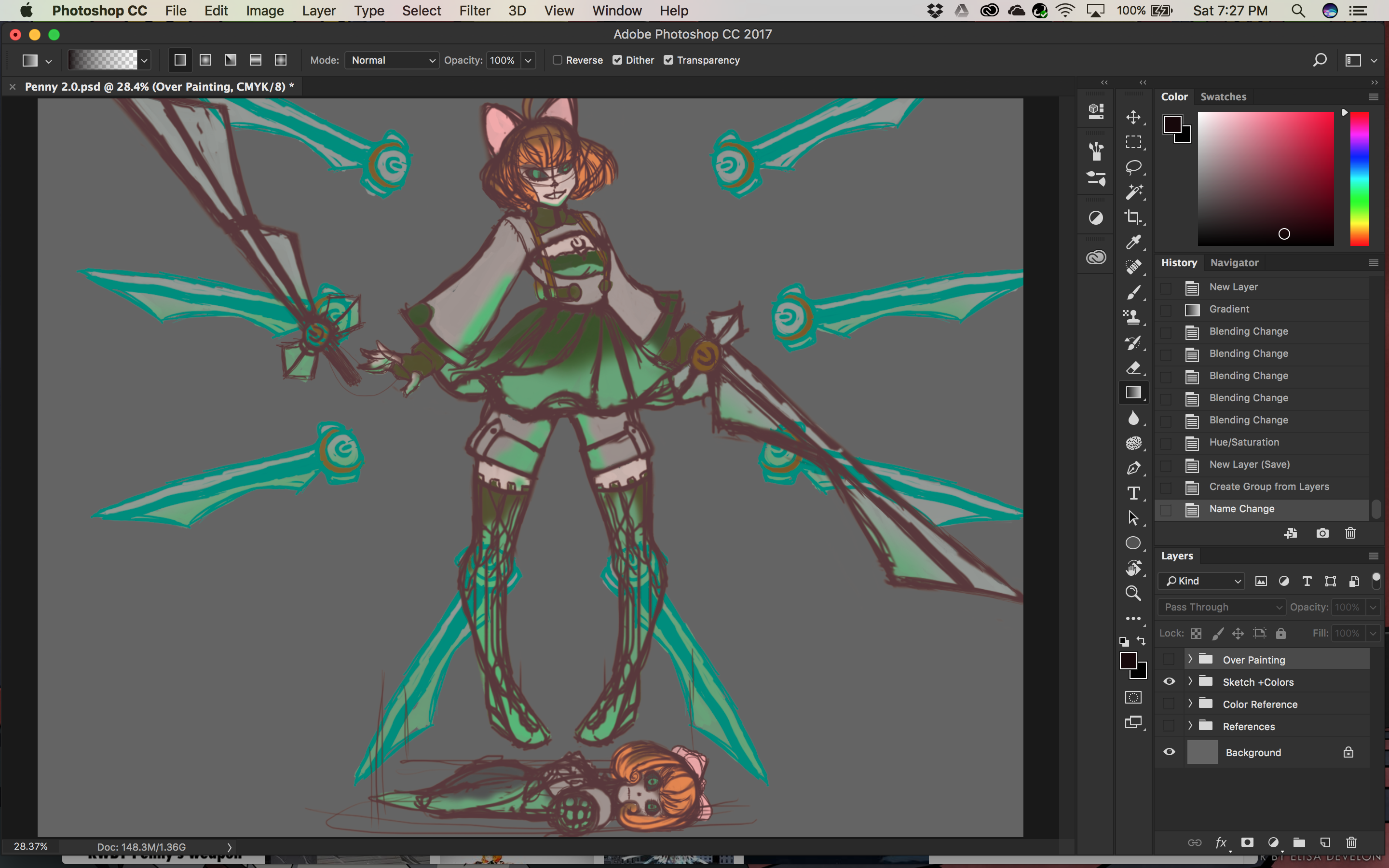
Task: Expand the Color Reference group
Action: (x=1190, y=704)
